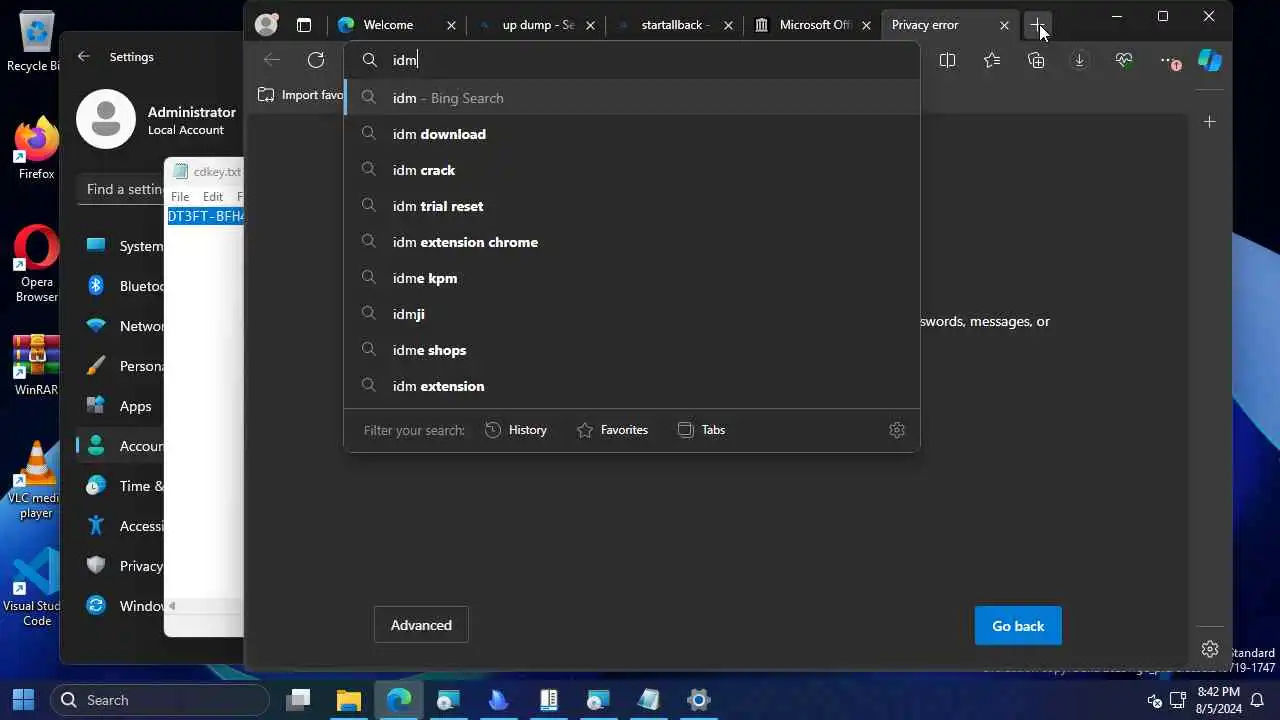
Task: Open Edit menu in cdkey.txt Notepad
Action: tap(213, 197)
